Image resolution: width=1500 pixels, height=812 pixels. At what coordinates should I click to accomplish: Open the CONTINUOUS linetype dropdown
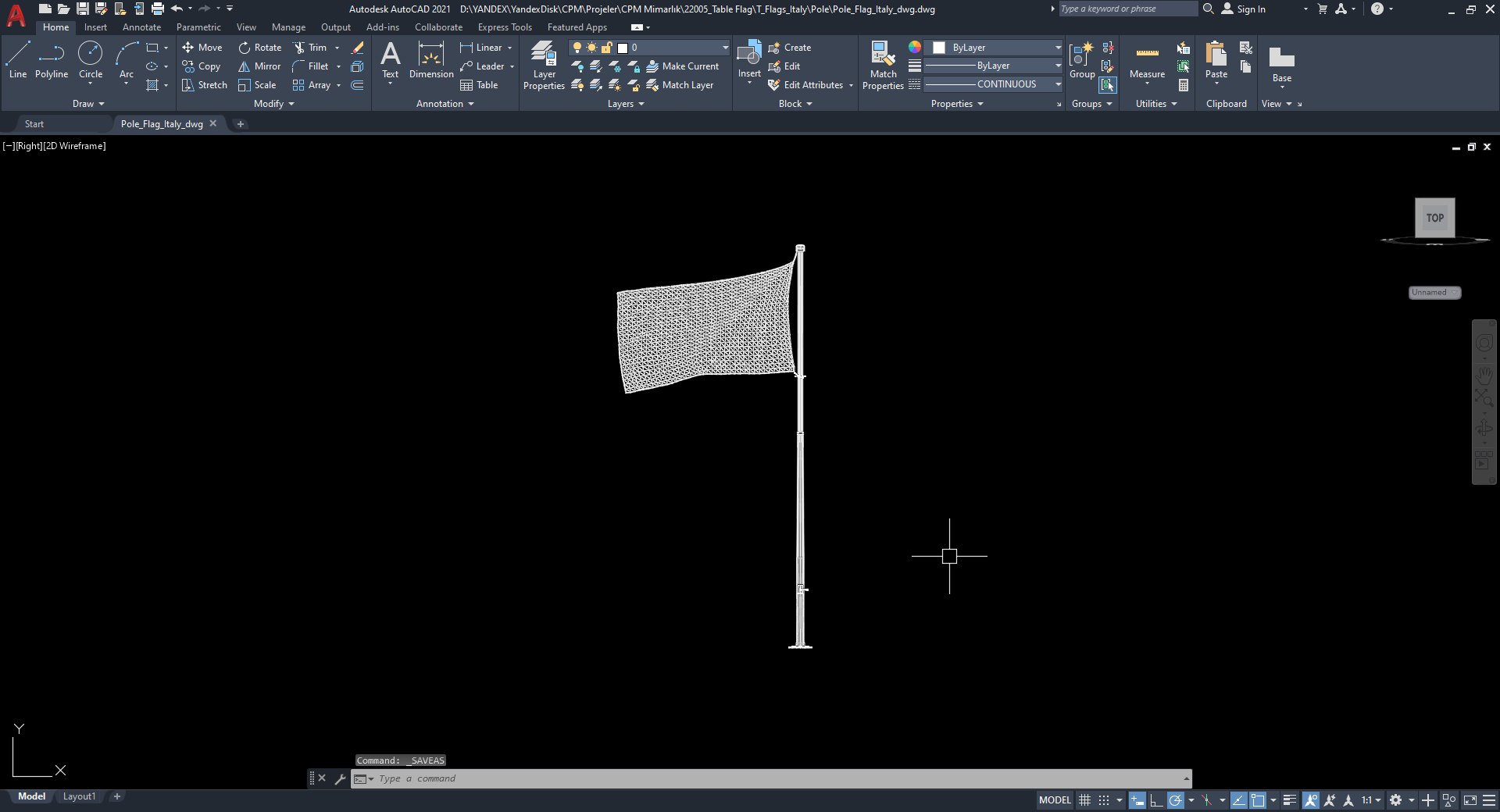(994, 84)
